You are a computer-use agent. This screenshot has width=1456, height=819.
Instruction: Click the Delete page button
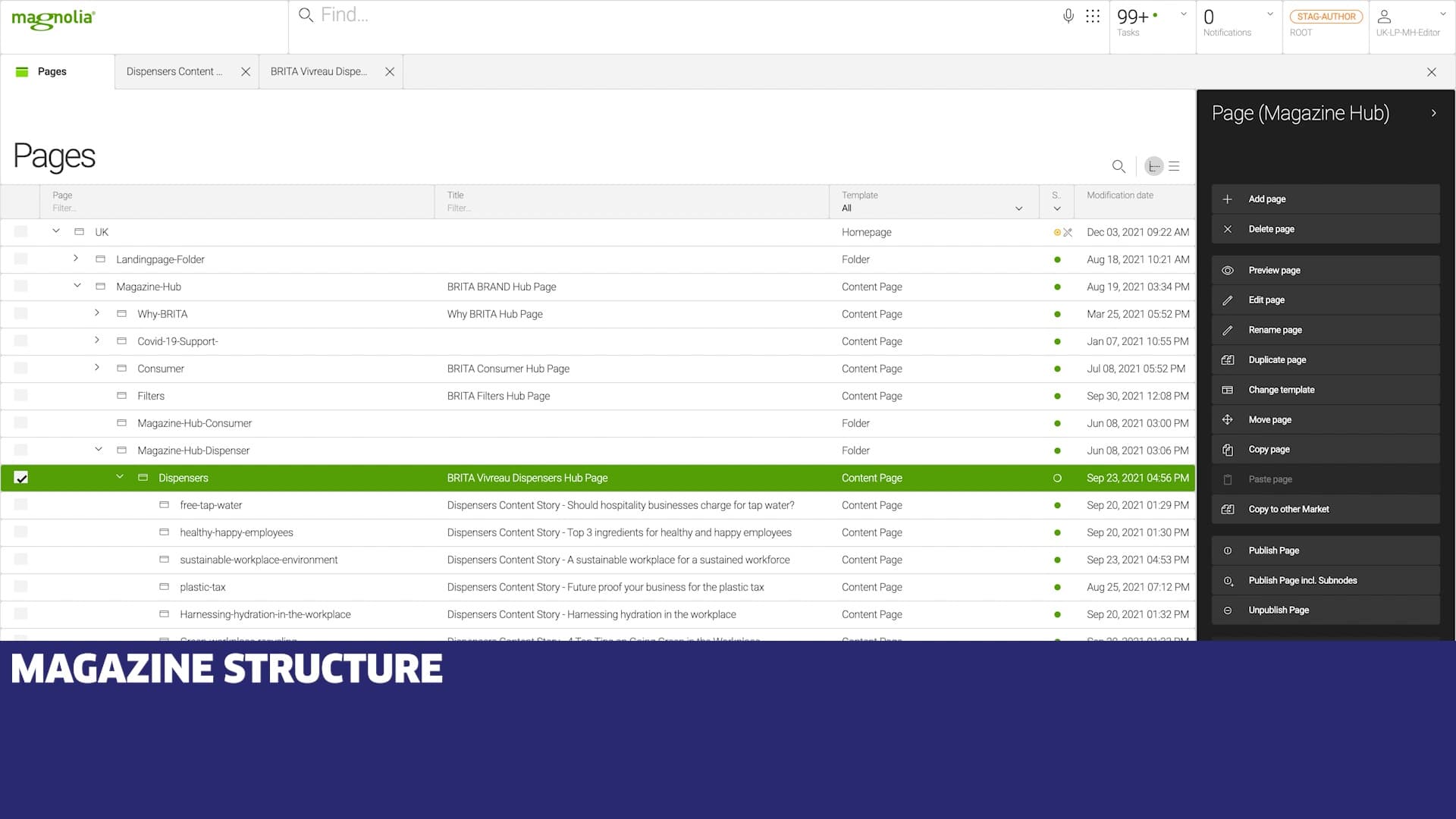coord(1326,229)
